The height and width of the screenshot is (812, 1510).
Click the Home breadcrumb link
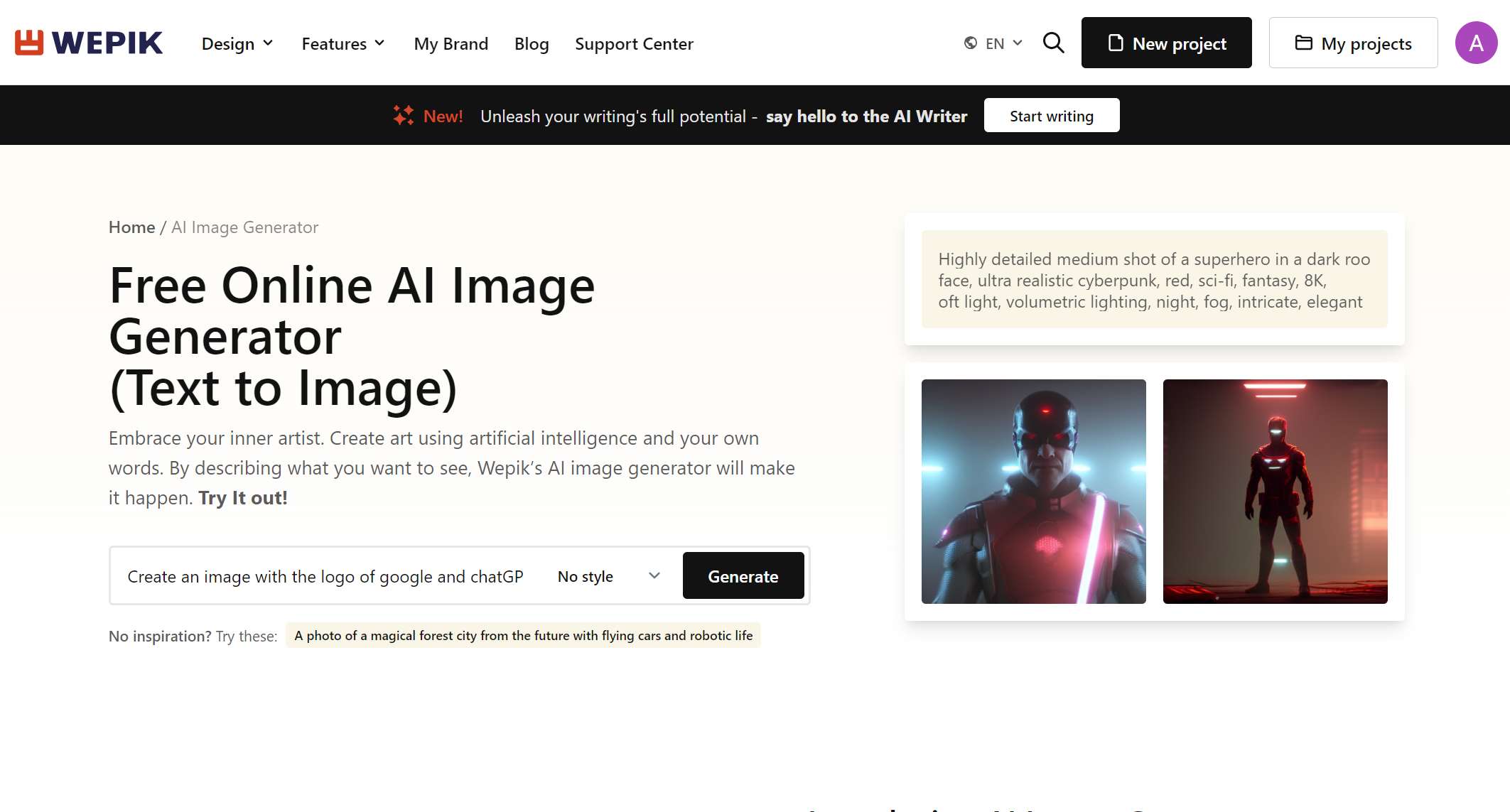pos(131,227)
